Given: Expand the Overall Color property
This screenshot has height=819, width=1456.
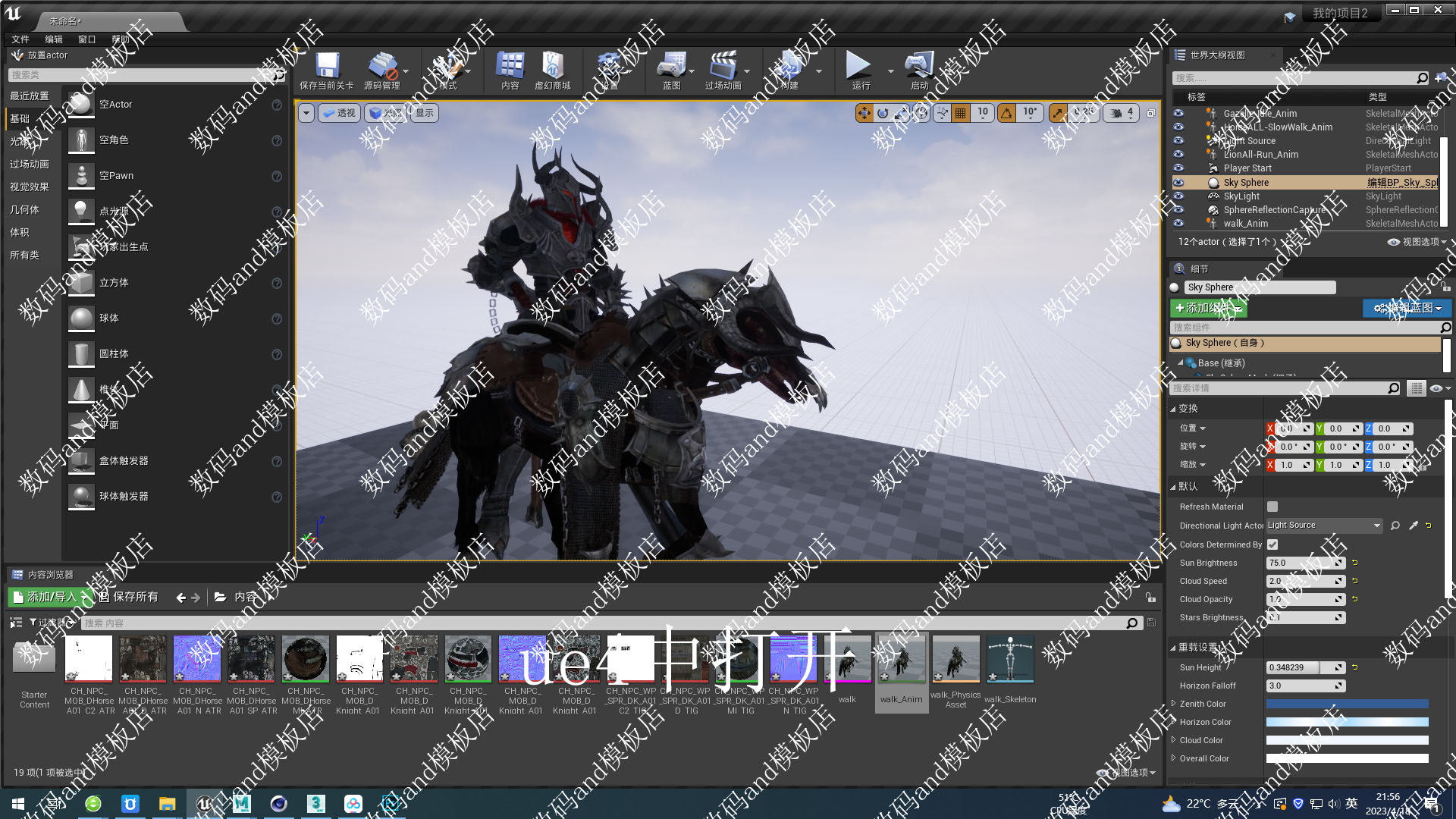Looking at the screenshot, I should click(x=1174, y=758).
